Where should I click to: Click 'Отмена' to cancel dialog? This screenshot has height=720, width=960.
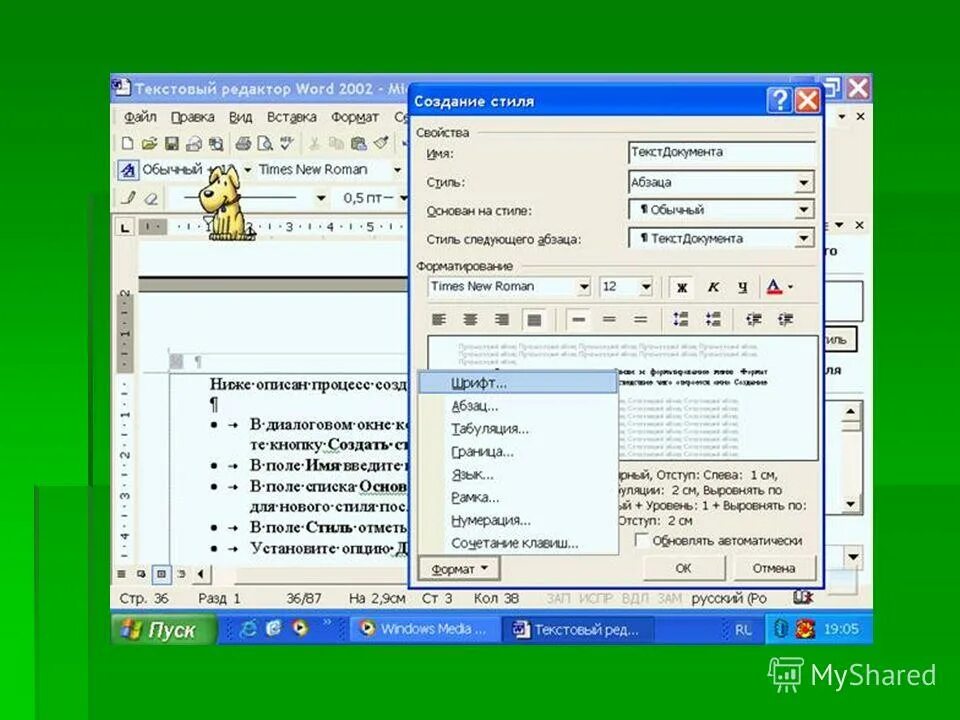[x=774, y=568]
